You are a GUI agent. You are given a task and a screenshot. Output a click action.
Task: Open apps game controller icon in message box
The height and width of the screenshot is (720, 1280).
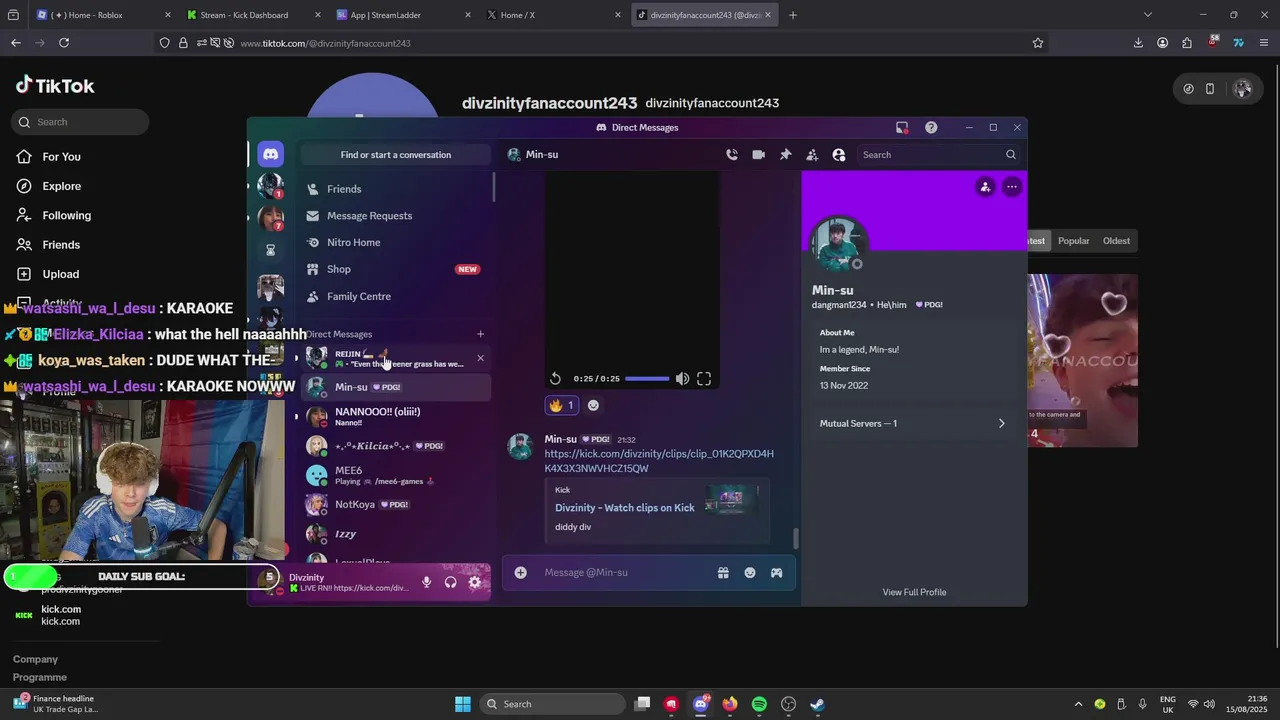pos(776,572)
